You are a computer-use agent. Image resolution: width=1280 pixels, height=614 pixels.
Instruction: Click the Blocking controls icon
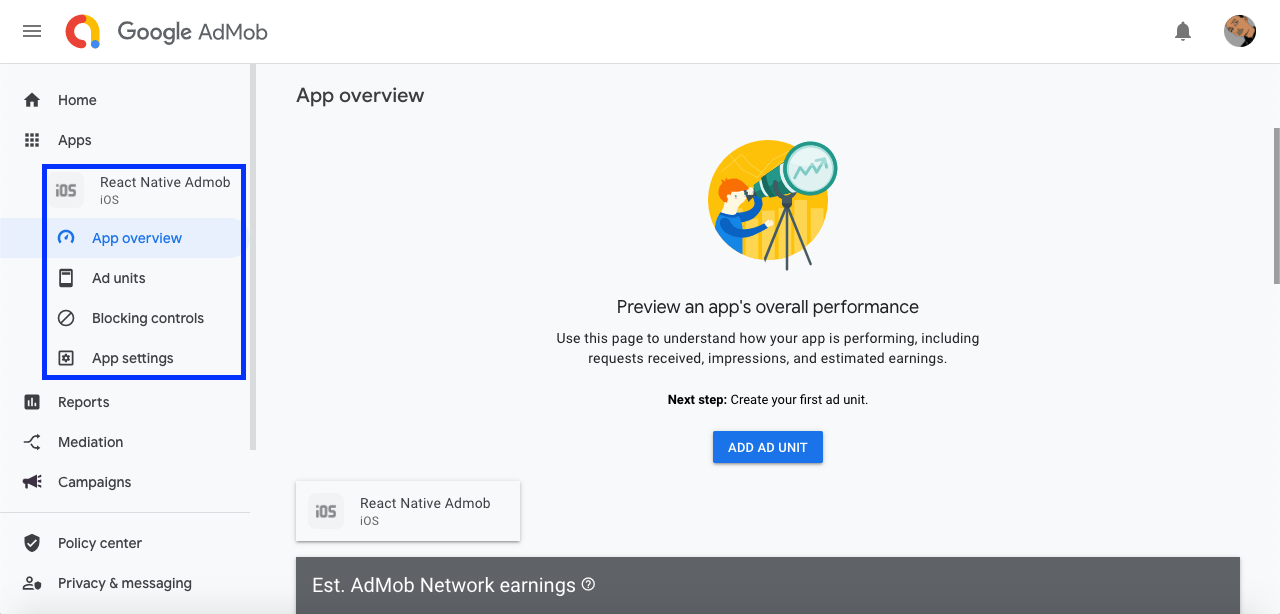pyautogui.click(x=66, y=318)
